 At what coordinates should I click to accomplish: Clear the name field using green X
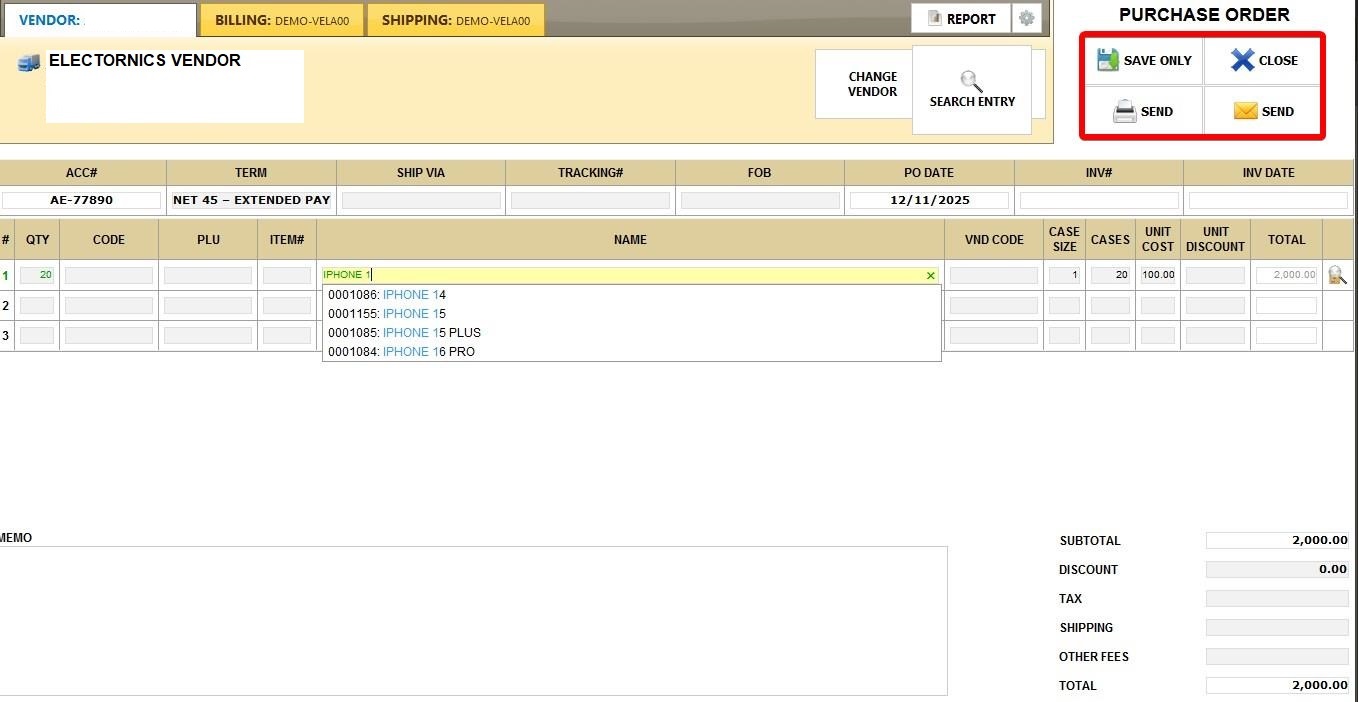point(931,275)
